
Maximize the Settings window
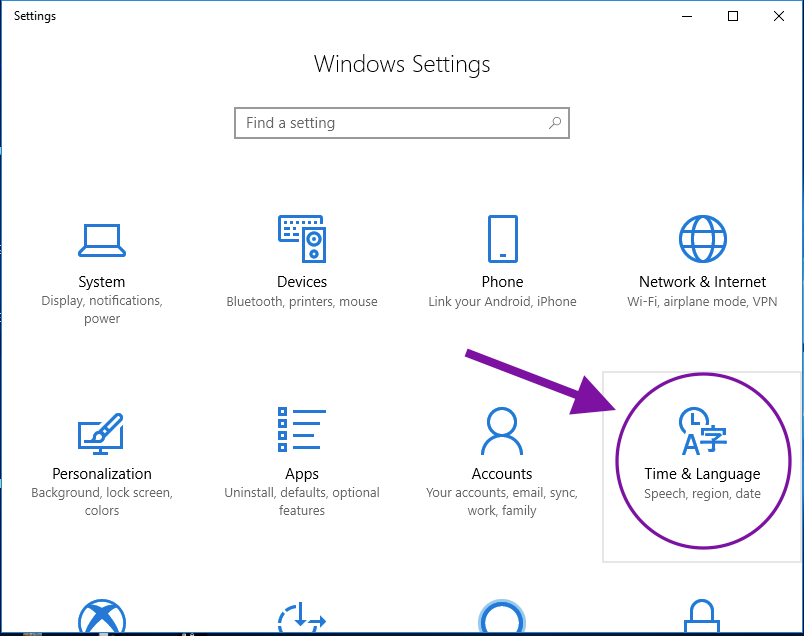coord(733,16)
